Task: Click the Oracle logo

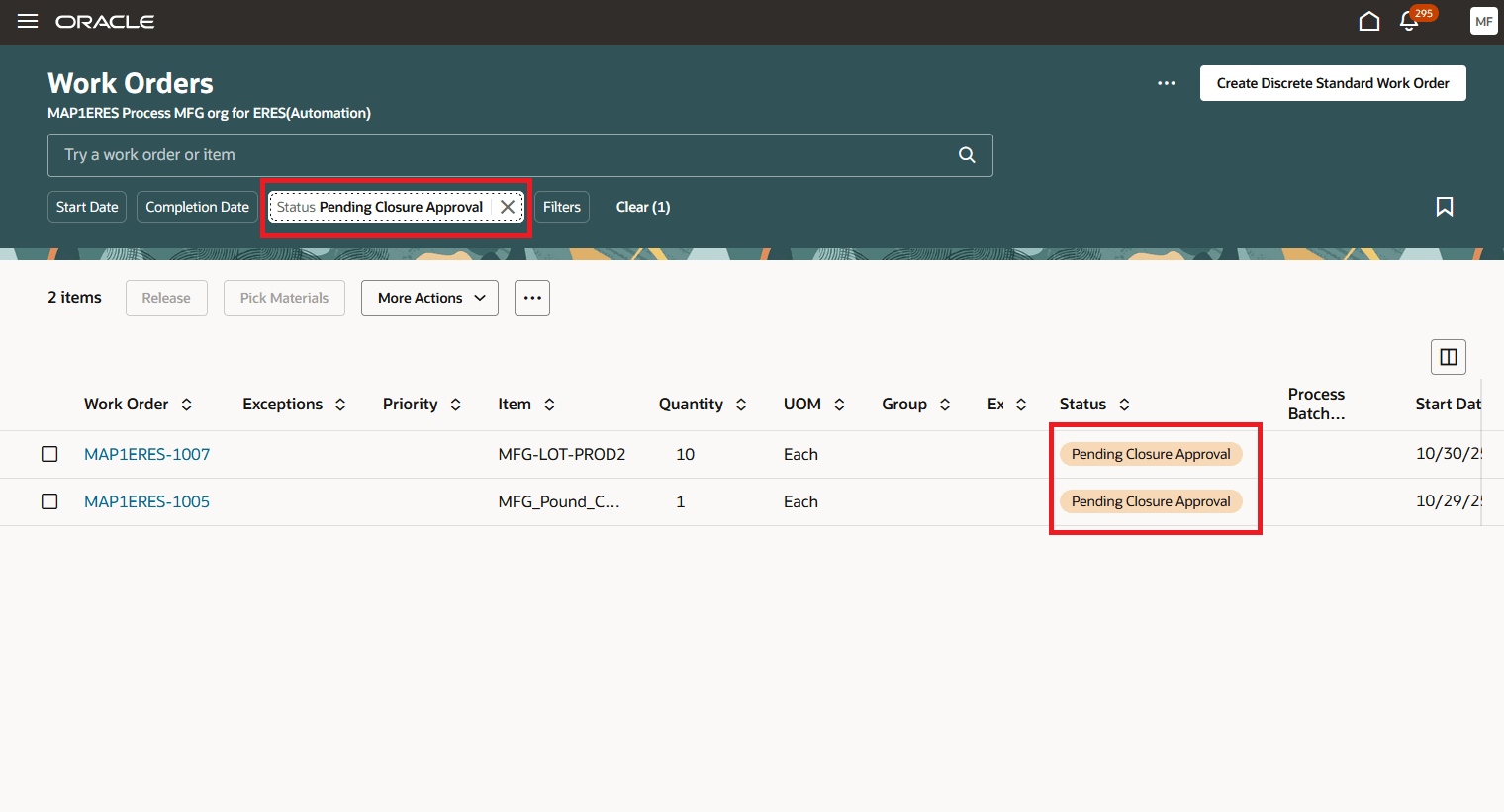Action: coord(105,22)
